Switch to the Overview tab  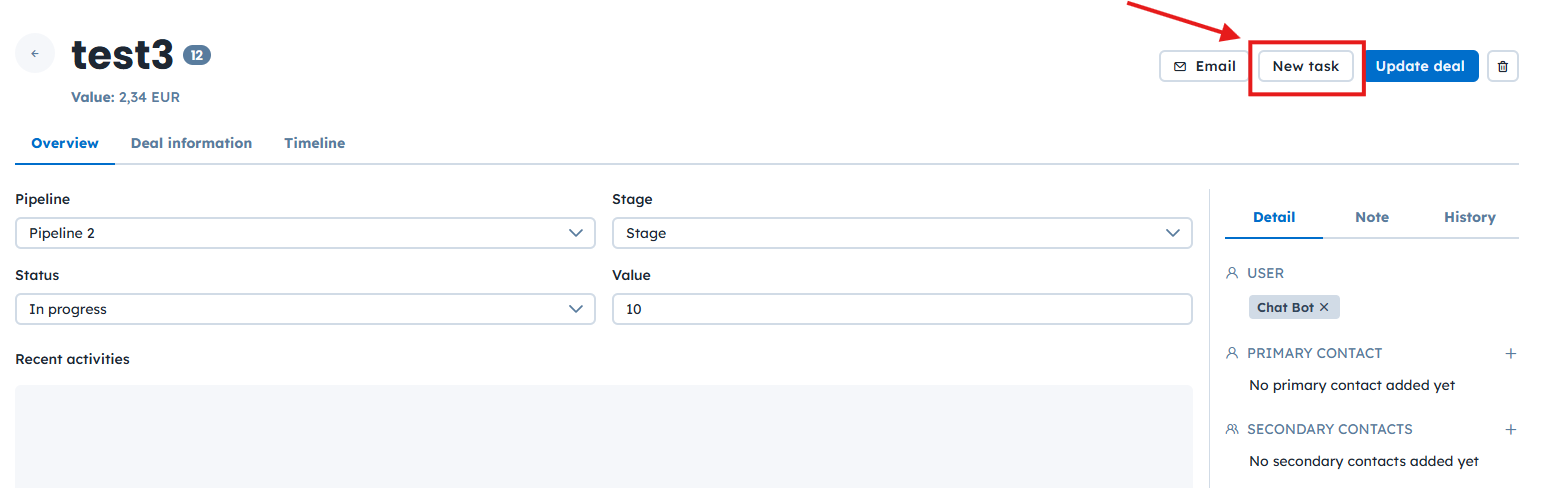tap(65, 143)
